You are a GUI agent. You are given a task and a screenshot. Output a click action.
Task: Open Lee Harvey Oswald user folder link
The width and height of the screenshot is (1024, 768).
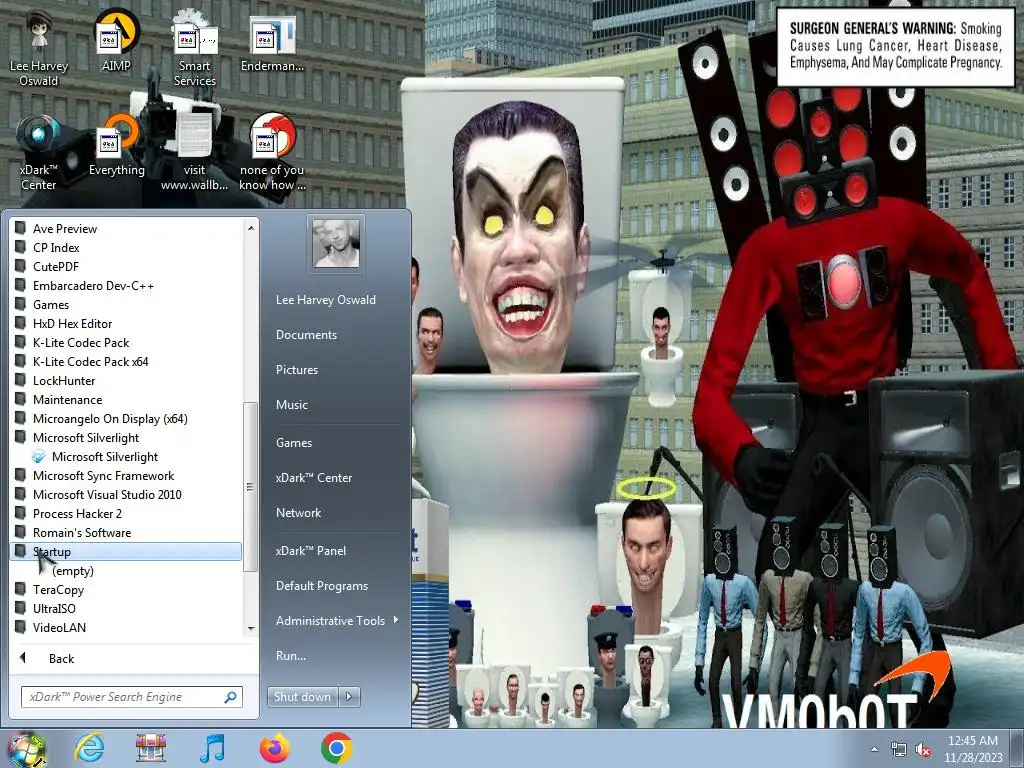pyautogui.click(x=326, y=300)
